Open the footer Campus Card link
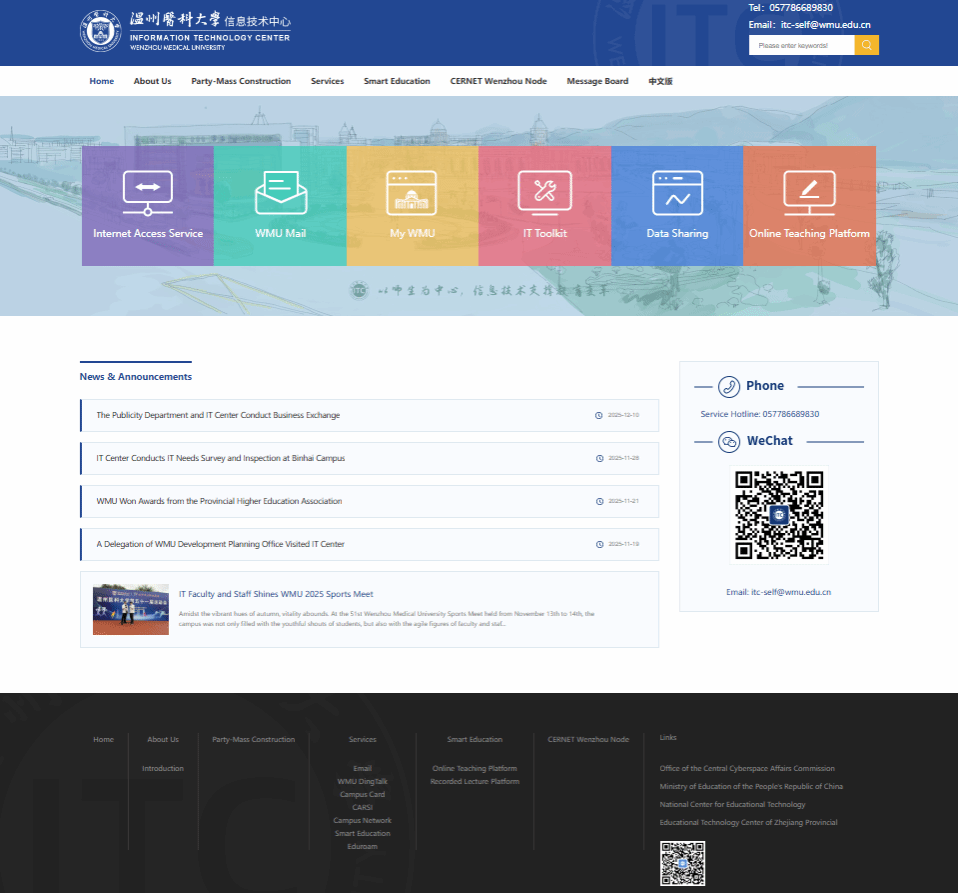Screen dimensions: 958x893 362,794
